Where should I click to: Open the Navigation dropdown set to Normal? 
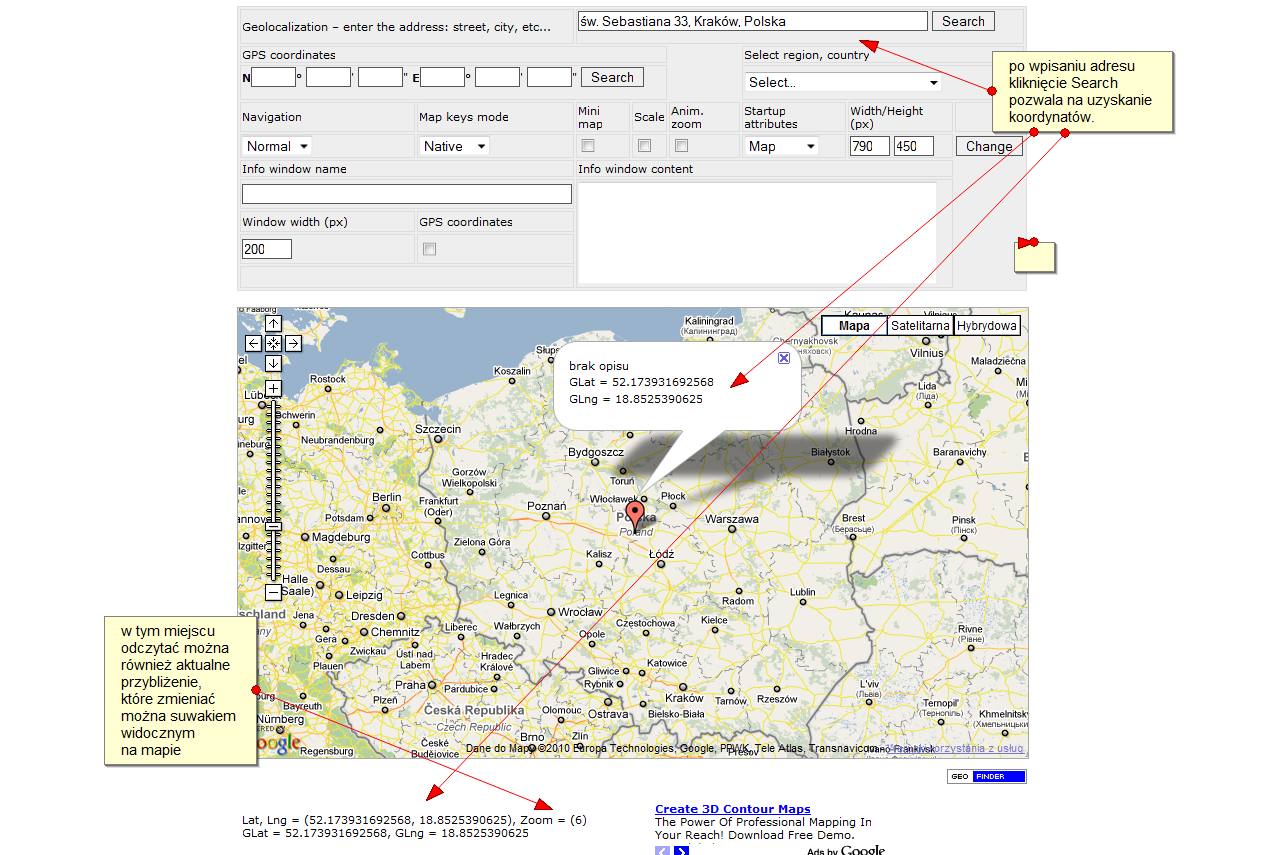(277, 146)
